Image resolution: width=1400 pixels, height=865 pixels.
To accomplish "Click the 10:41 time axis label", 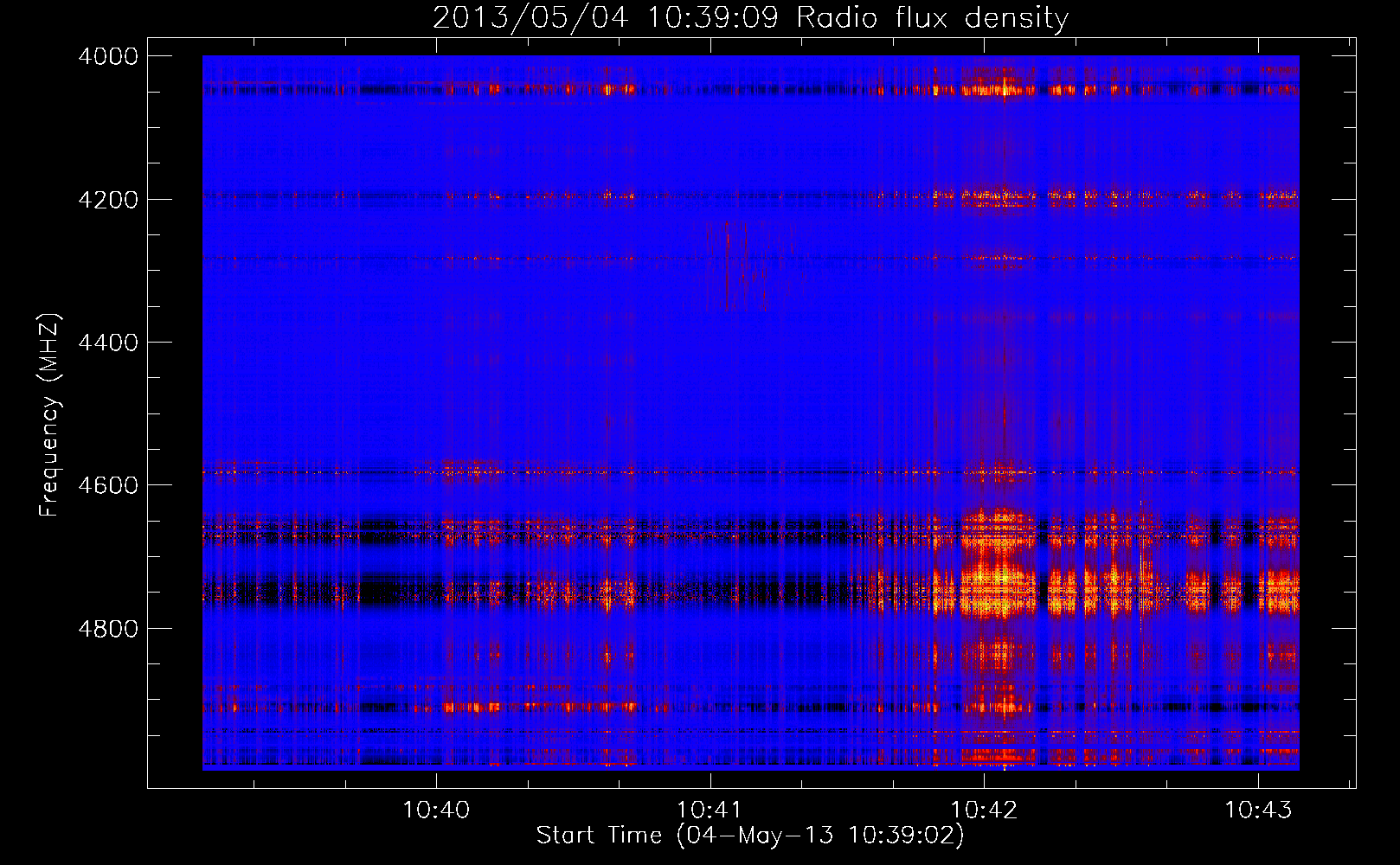I will point(710,810).
